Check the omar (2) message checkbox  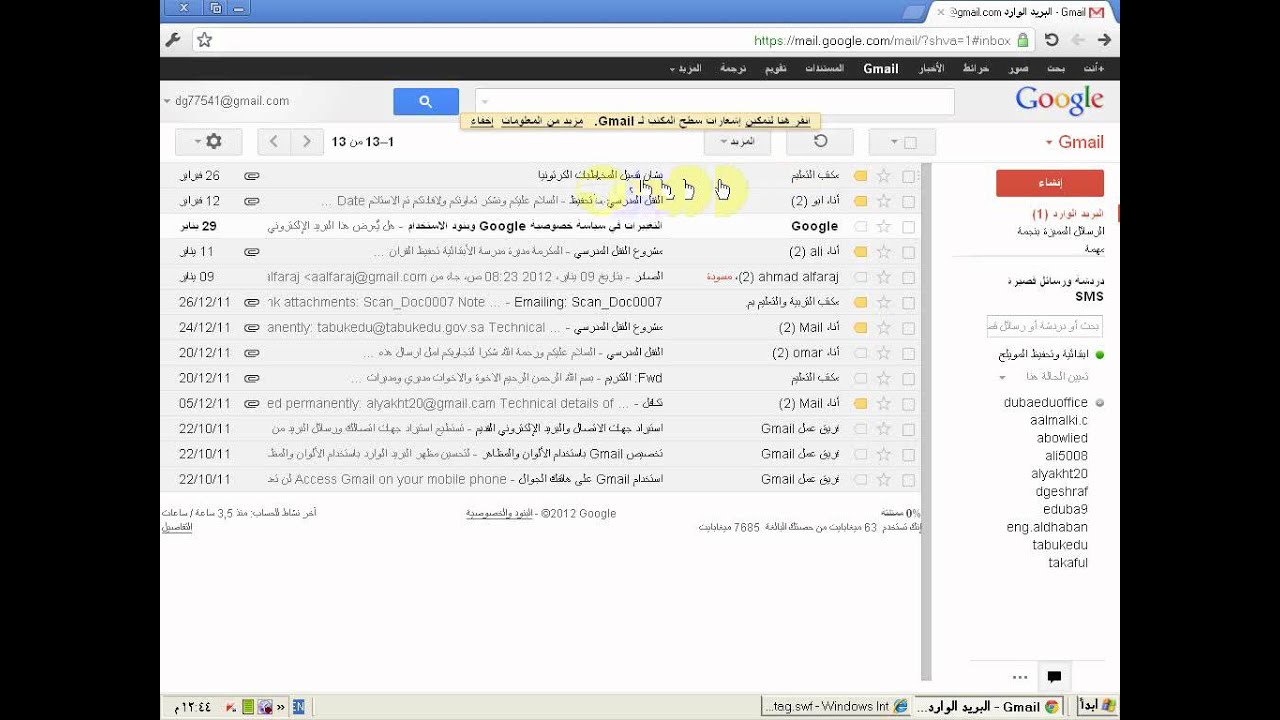pos(908,353)
